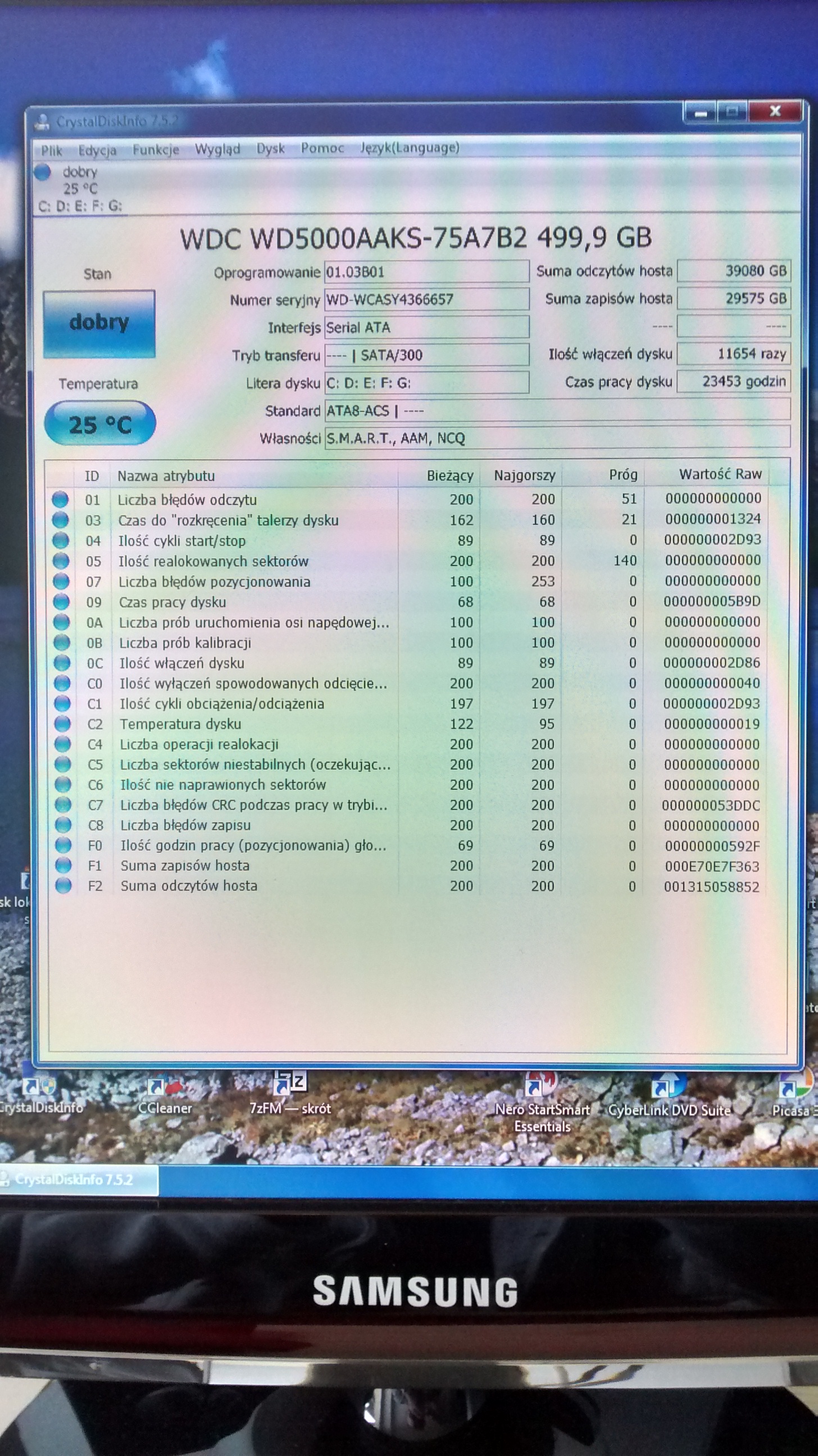This screenshot has height=1456, width=818.
Task: Click the Litera dysku field
Action: pyautogui.click(x=427, y=383)
